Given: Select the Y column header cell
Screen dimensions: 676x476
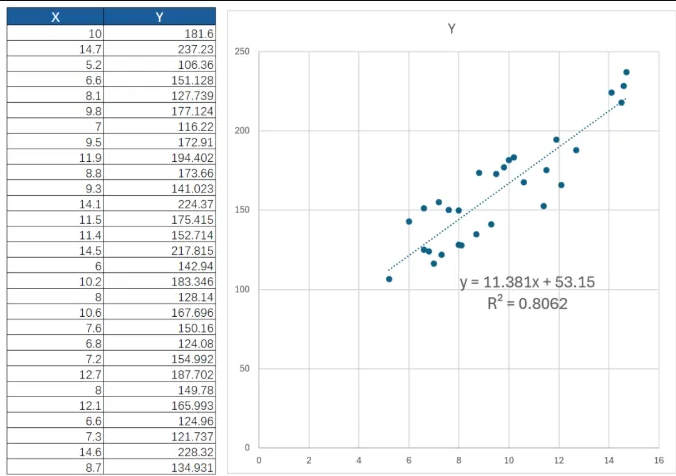Looking at the screenshot, I should pos(160,16).
